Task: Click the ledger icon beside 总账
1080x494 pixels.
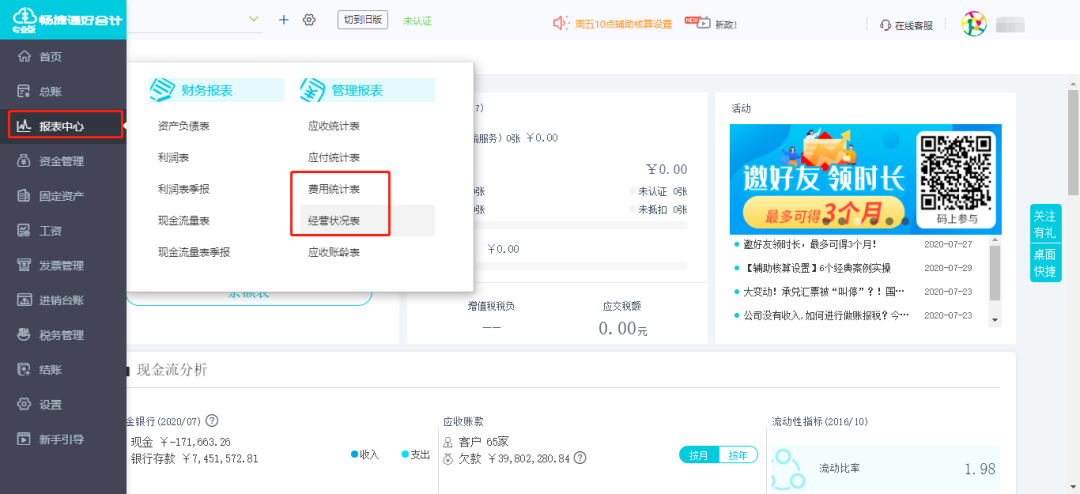Action: (x=25, y=92)
